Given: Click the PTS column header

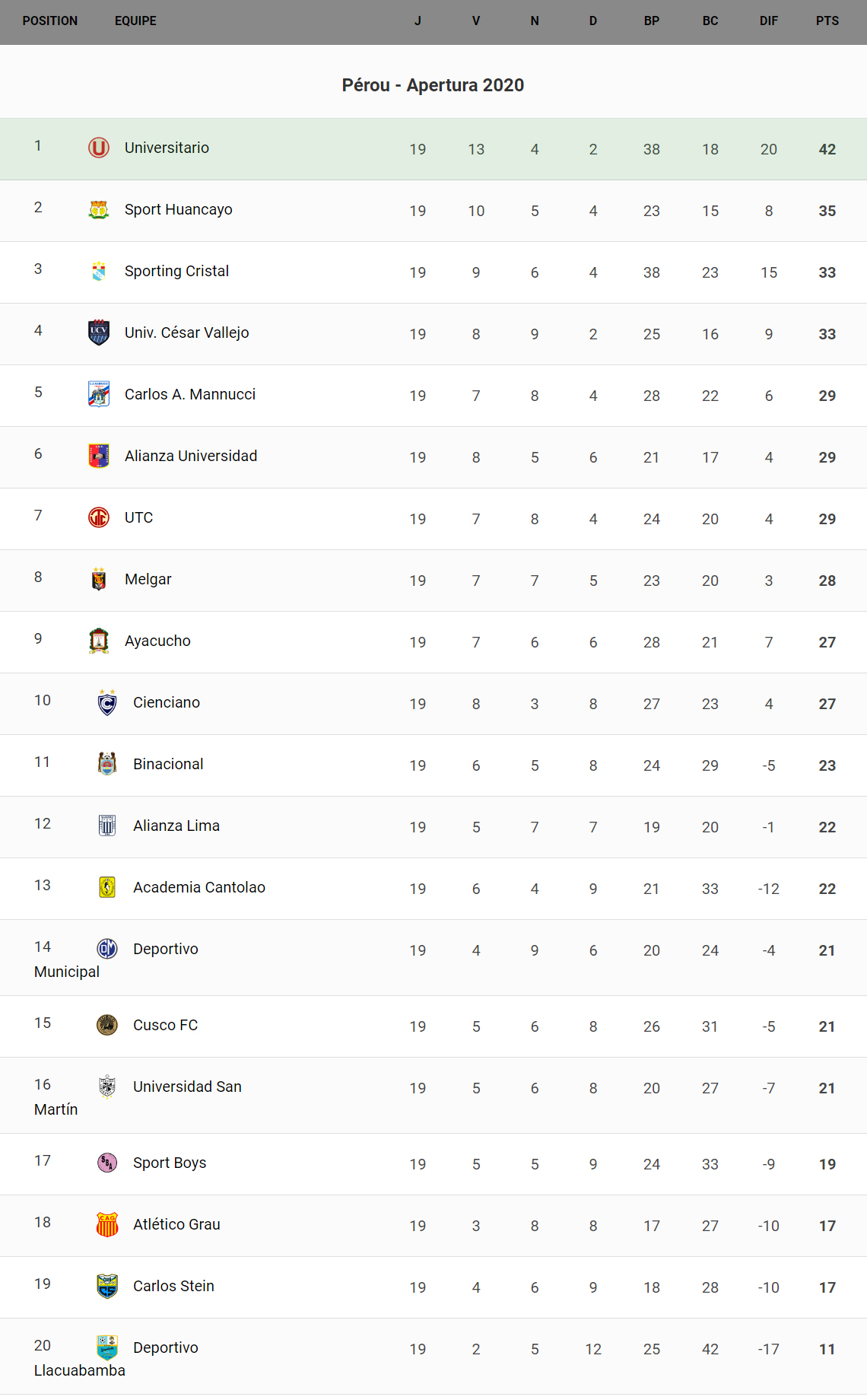Looking at the screenshot, I should point(827,21).
